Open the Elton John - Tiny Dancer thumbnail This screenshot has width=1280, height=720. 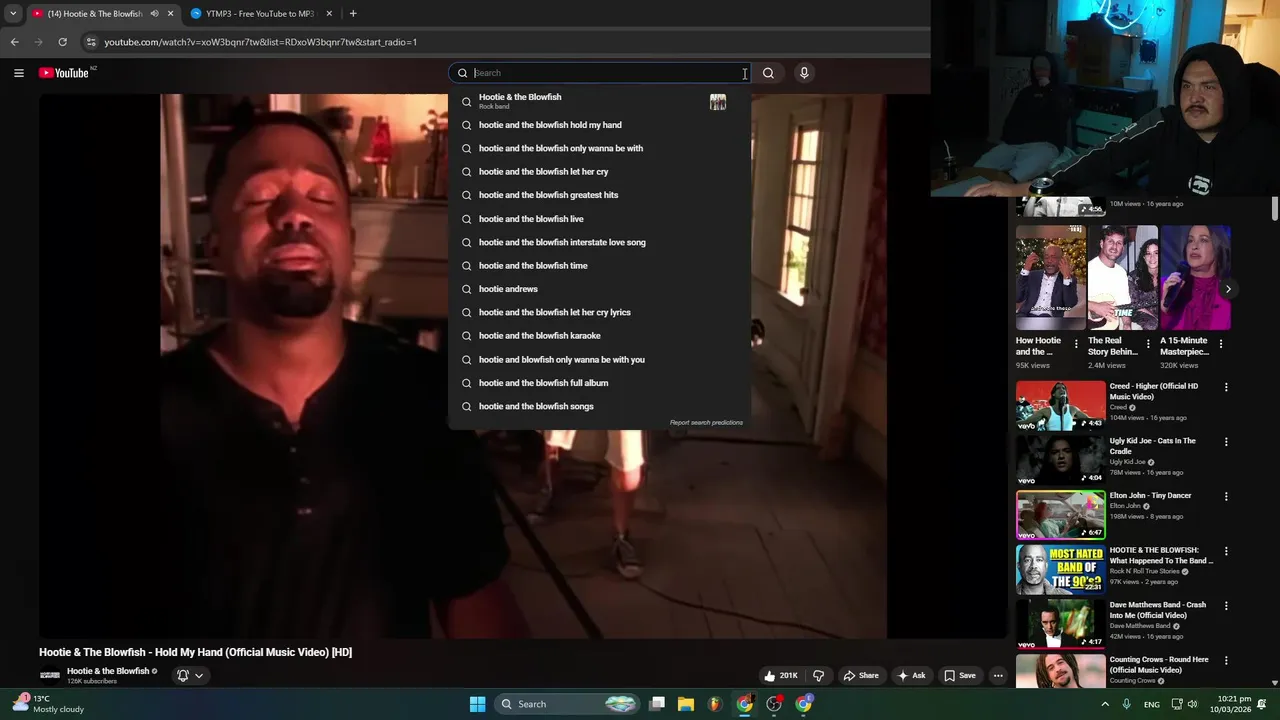click(1061, 514)
